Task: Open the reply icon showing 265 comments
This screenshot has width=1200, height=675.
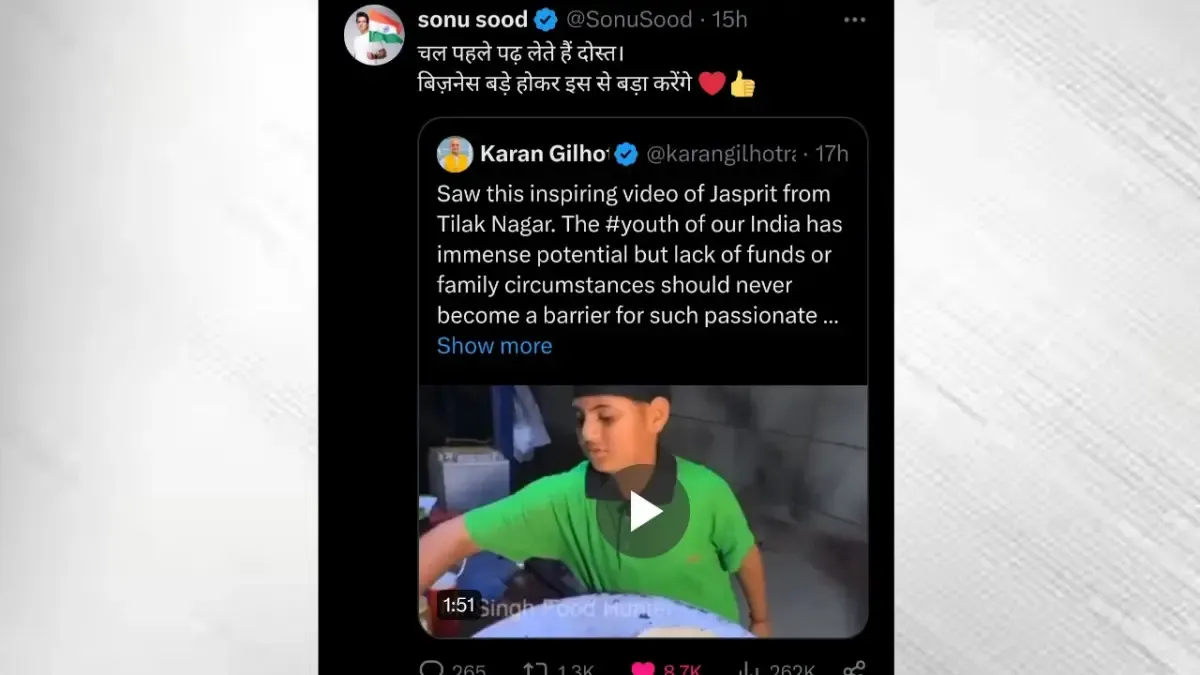Action: (x=432, y=668)
